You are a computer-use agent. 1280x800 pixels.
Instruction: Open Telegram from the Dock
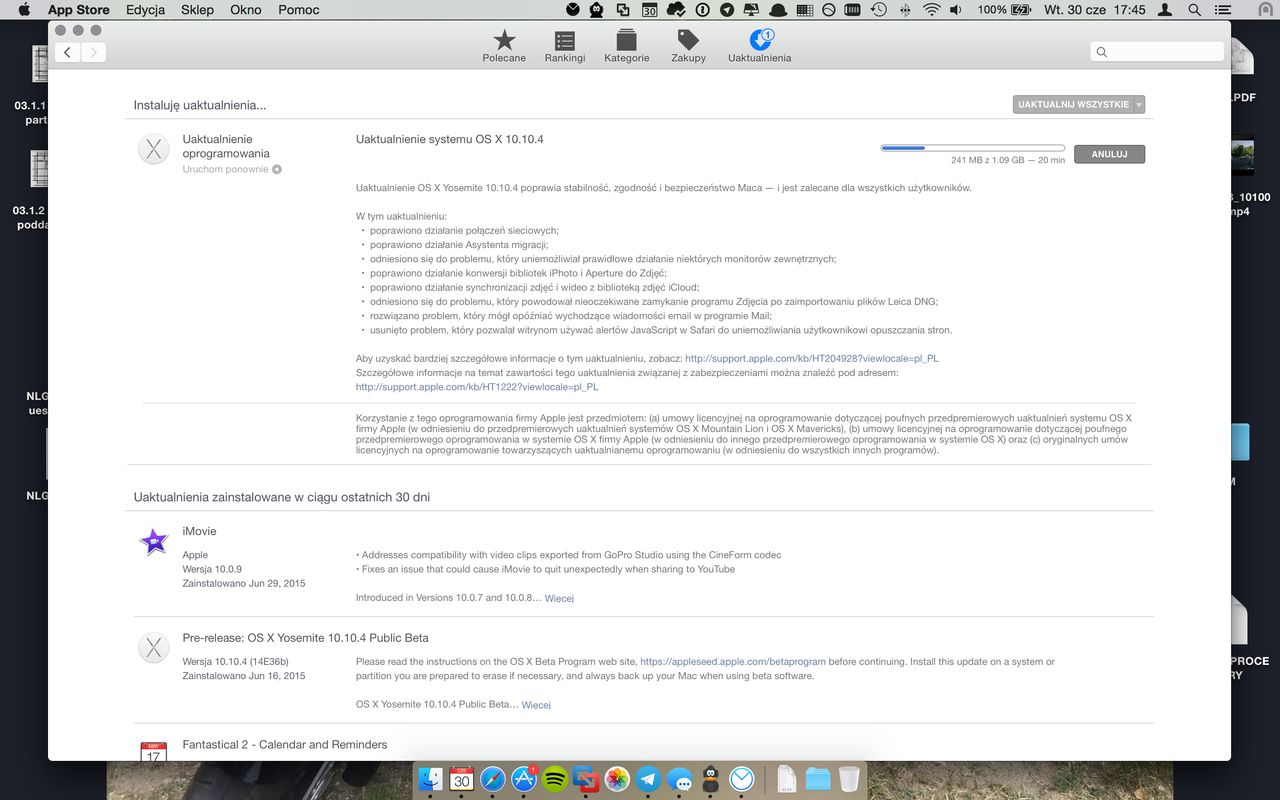tap(648, 779)
